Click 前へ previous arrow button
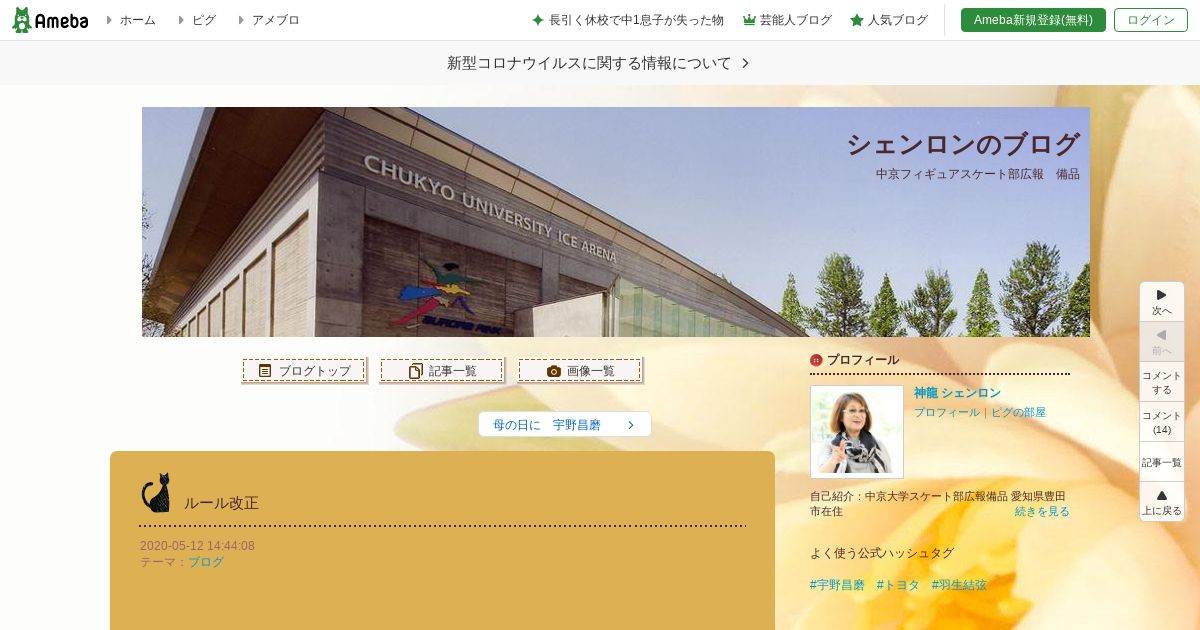 (x=1162, y=342)
